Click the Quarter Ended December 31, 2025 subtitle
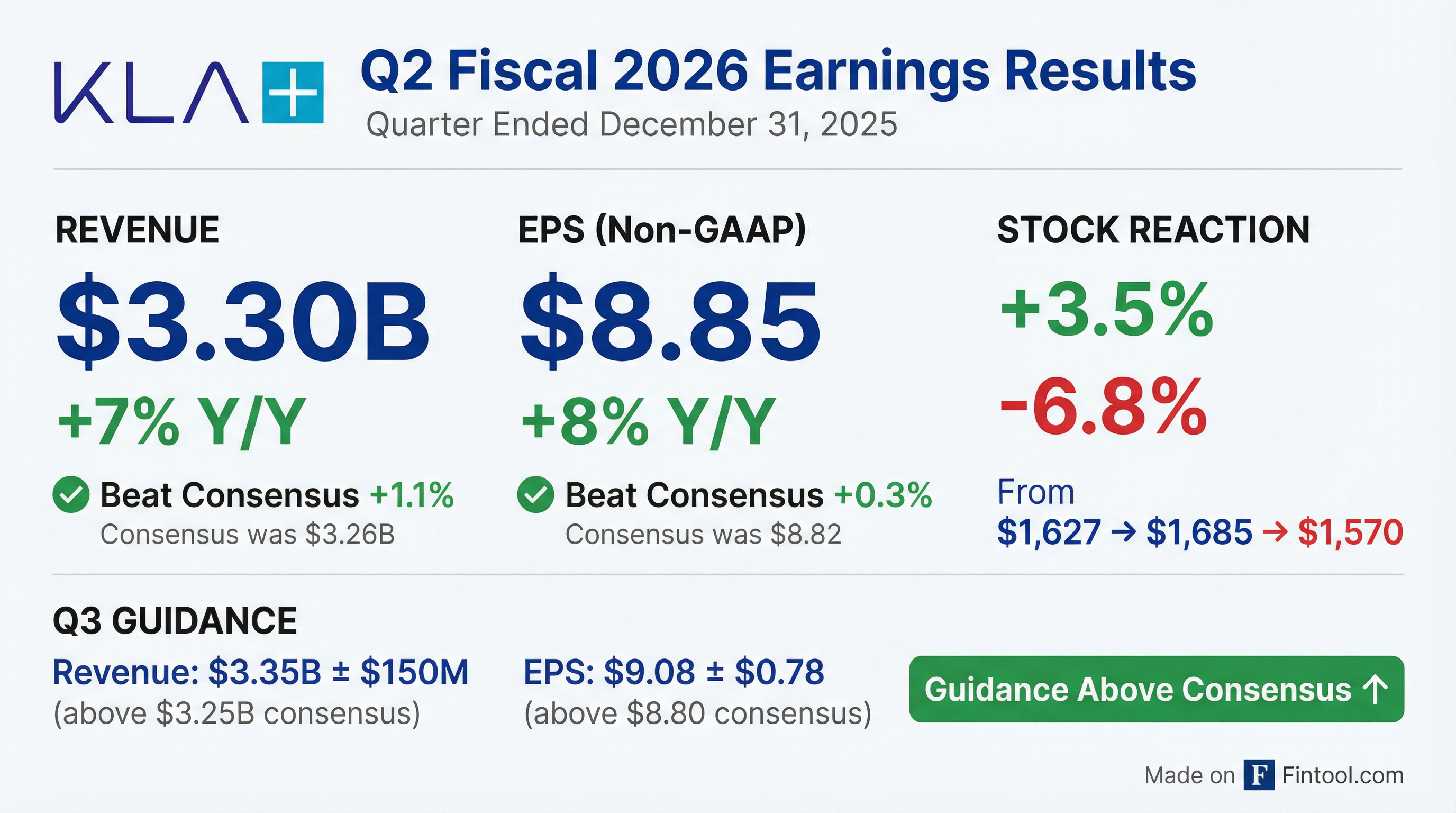The width and height of the screenshot is (1456, 813). coord(631,124)
